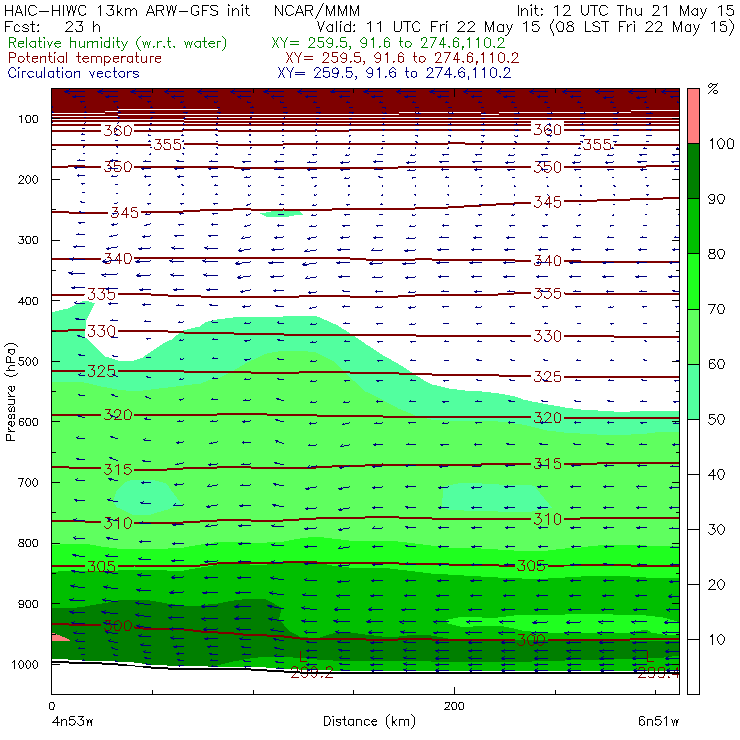Viewport: 740px width, 740px height.
Task: Click the left '330' isentrope contour label
Action: (101, 331)
